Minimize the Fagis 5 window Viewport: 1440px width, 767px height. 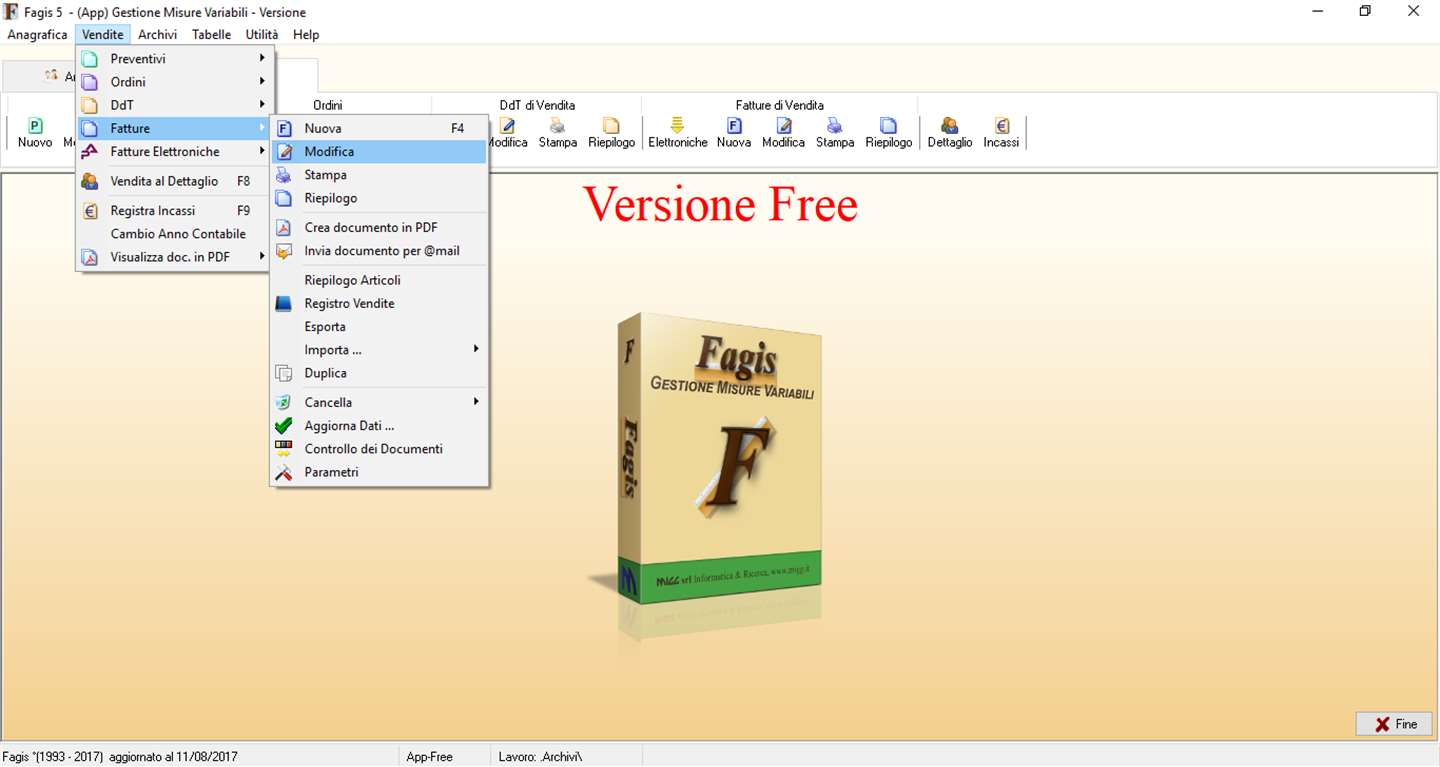pos(1317,12)
